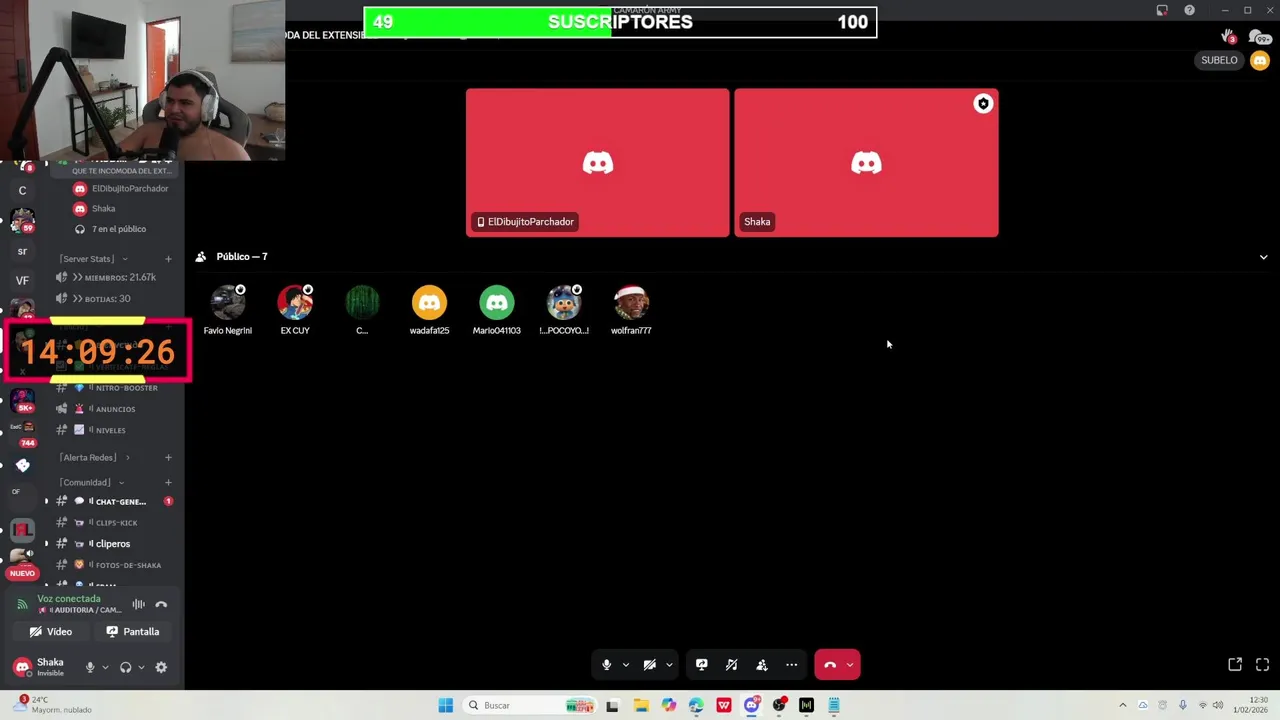Open microphone options arrow in call bar
The width and height of the screenshot is (1280, 720).
tap(626, 665)
